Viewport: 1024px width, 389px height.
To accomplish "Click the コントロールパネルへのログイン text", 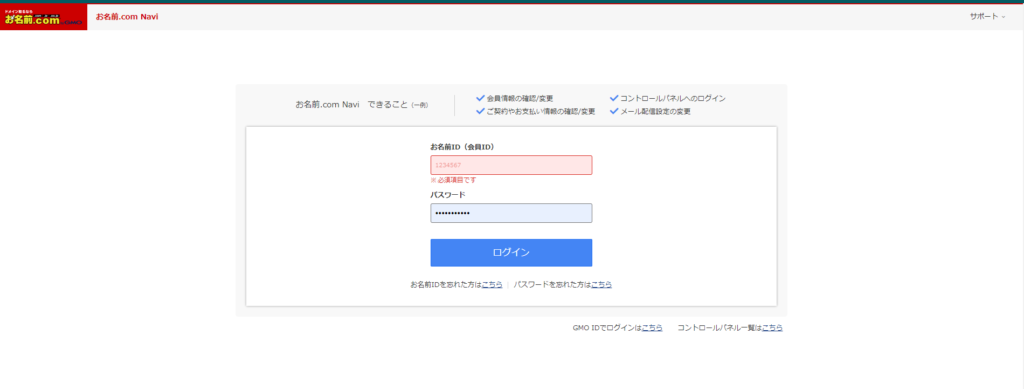I will pyautogui.click(x=673, y=99).
